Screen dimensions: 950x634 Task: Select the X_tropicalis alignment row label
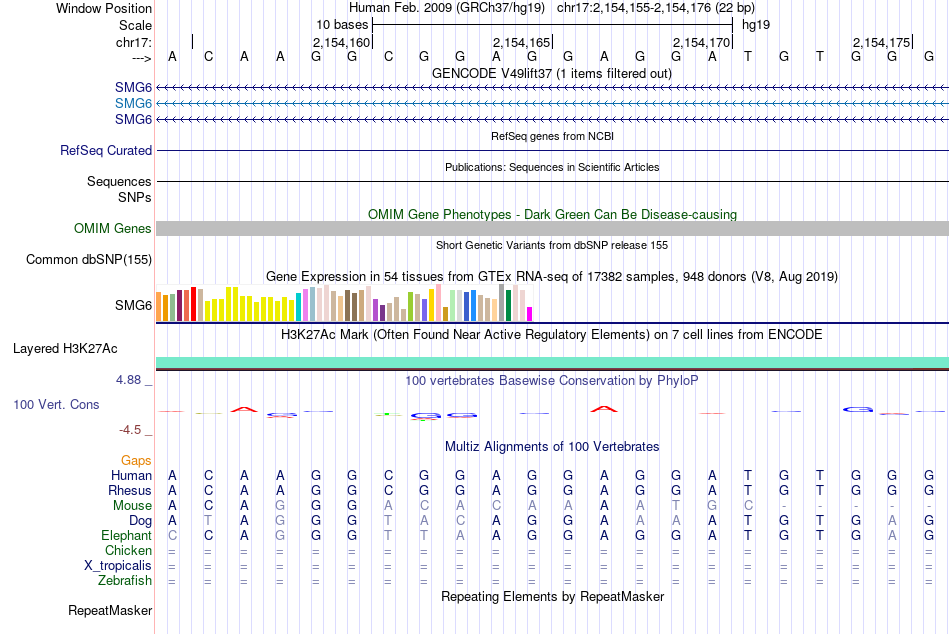(118, 566)
